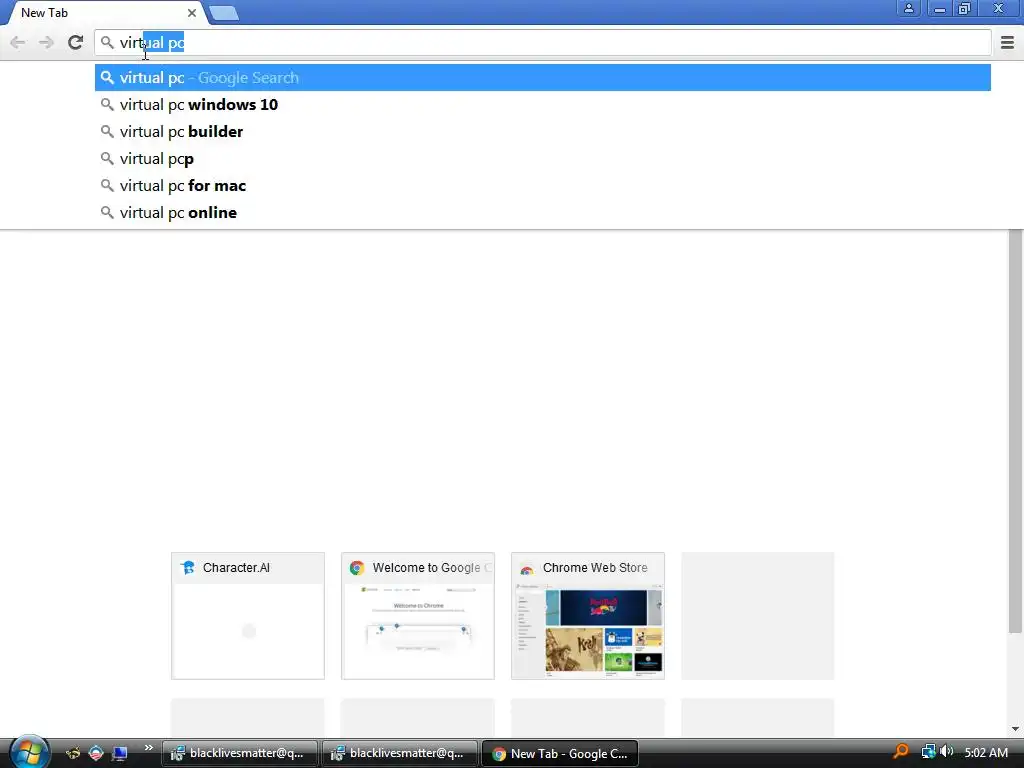Open the Chrome hamburger menu
This screenshot has width=1024, height=768.
[1007, 43]
